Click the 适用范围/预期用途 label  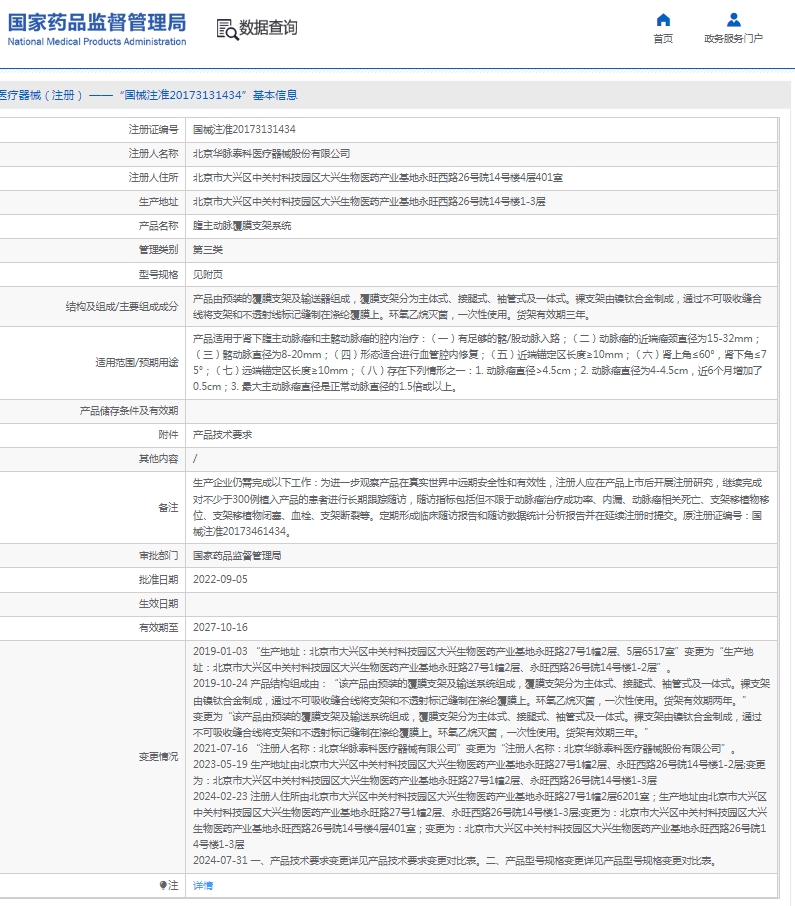(137, 362)
